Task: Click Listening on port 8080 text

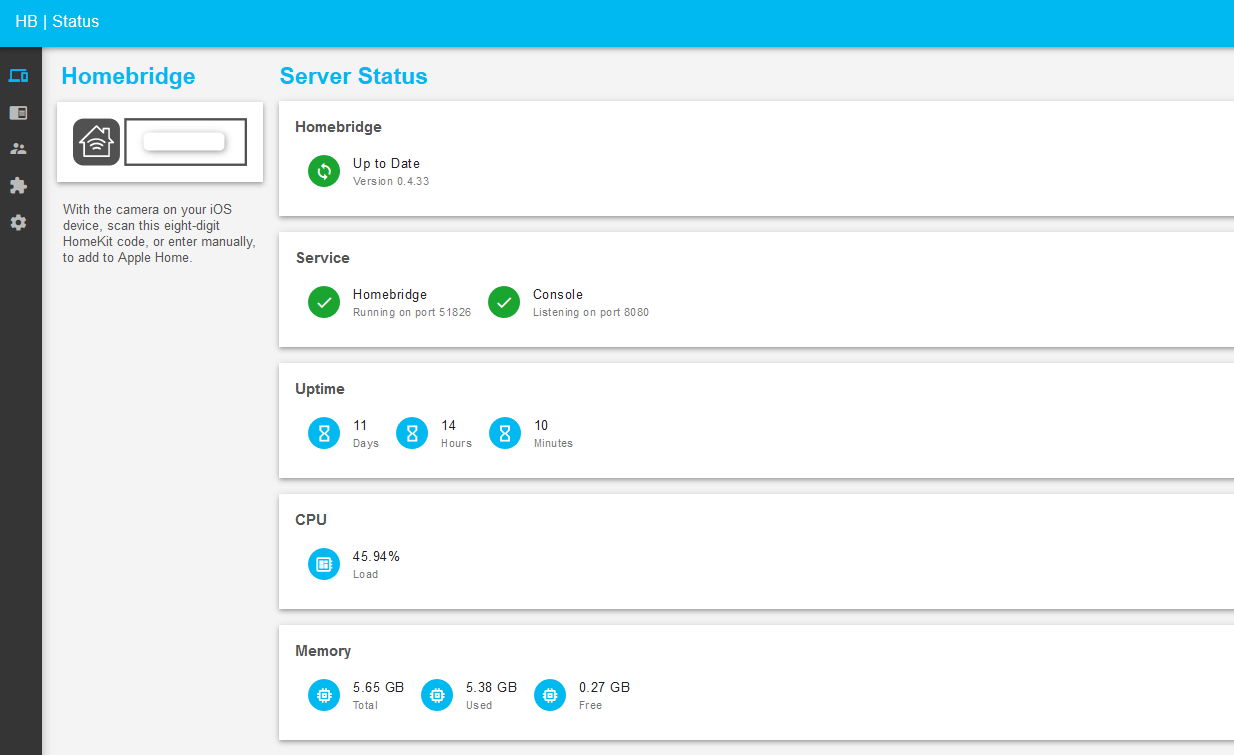Action: [591, 313]
